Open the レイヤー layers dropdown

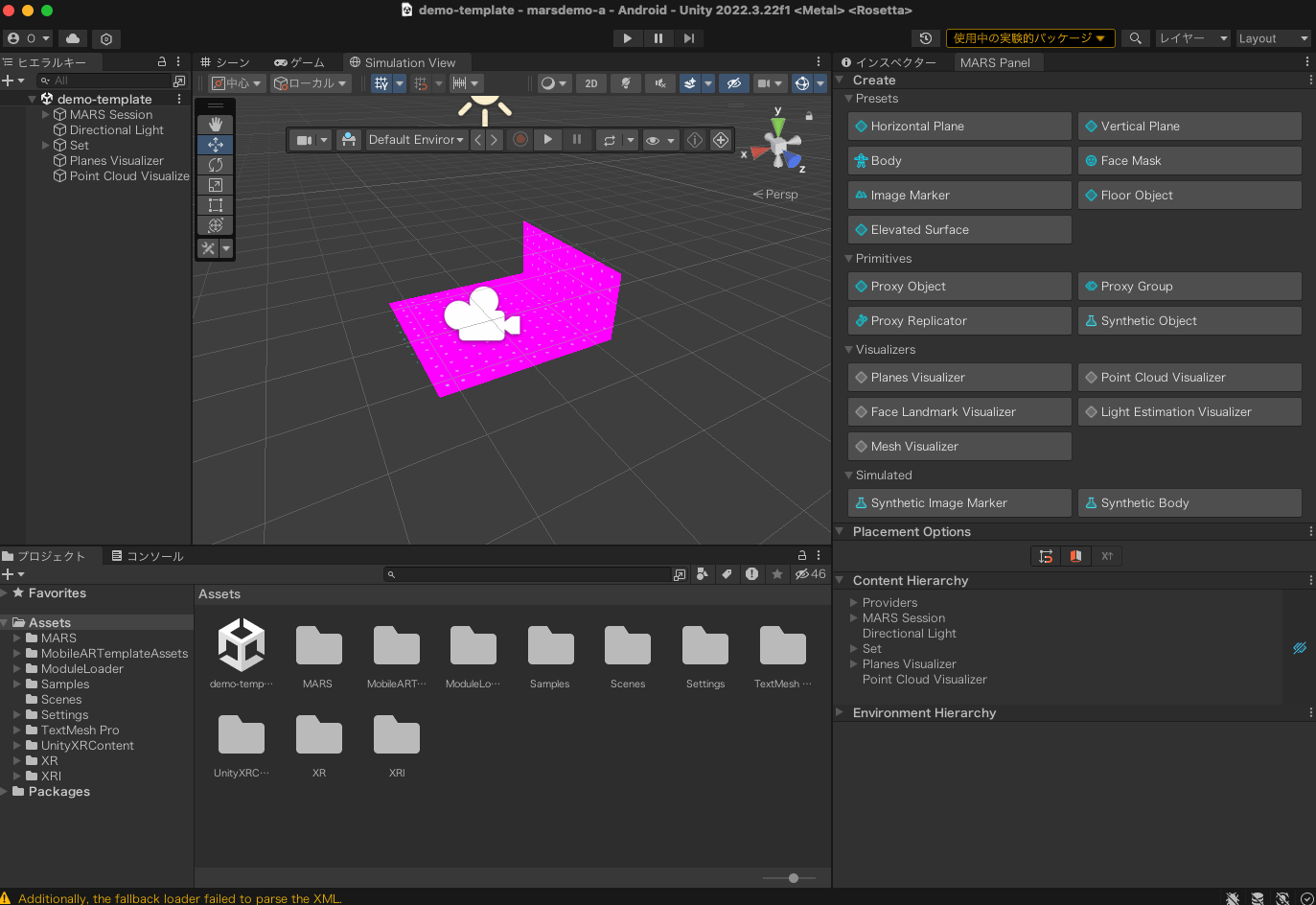pos(1192,38)
